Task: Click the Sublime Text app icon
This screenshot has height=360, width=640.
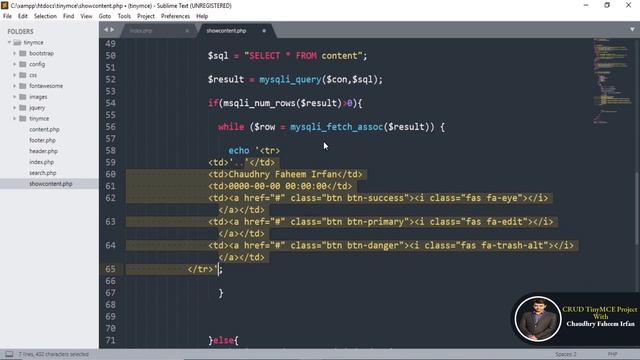Action: (x=4, y=5)
